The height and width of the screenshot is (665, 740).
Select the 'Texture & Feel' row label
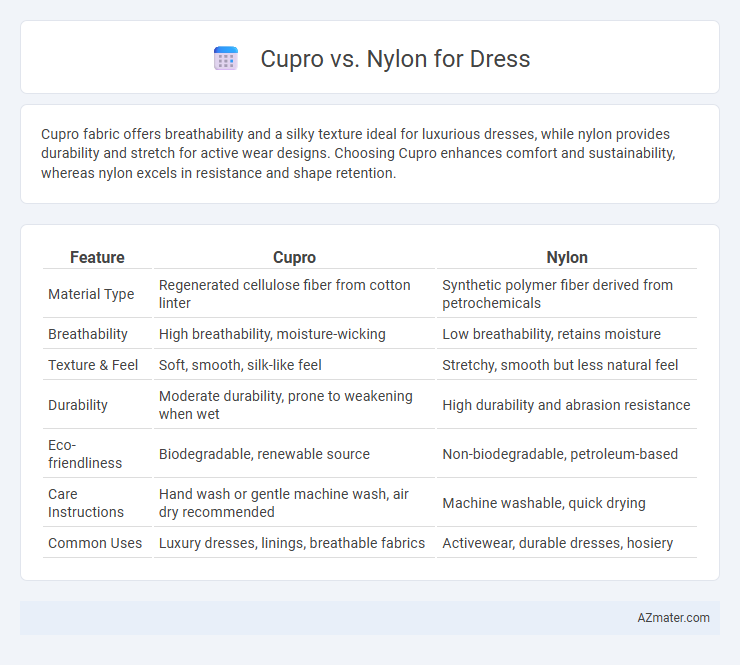(x=93, y=365)
